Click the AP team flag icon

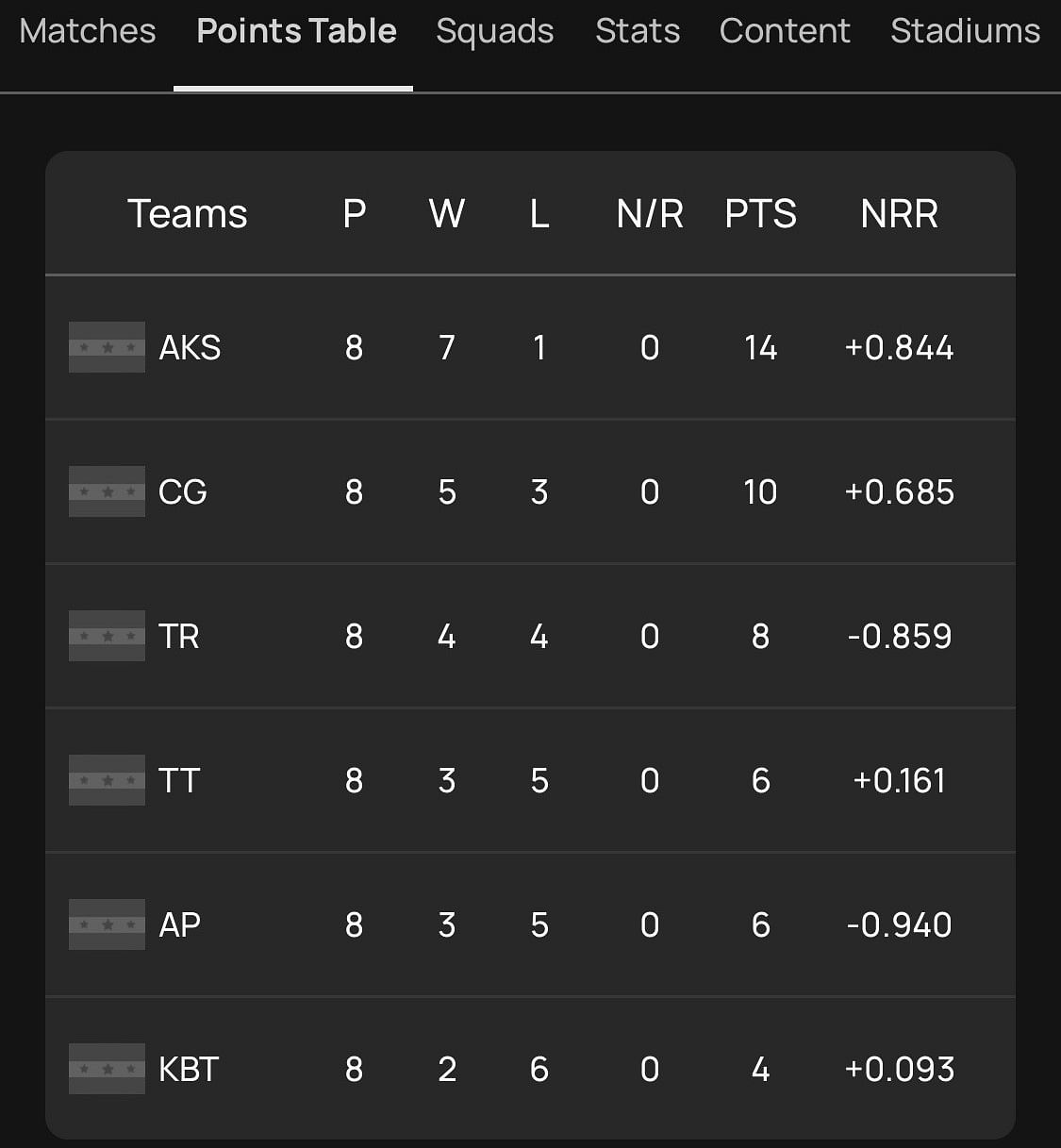(107, 924)
